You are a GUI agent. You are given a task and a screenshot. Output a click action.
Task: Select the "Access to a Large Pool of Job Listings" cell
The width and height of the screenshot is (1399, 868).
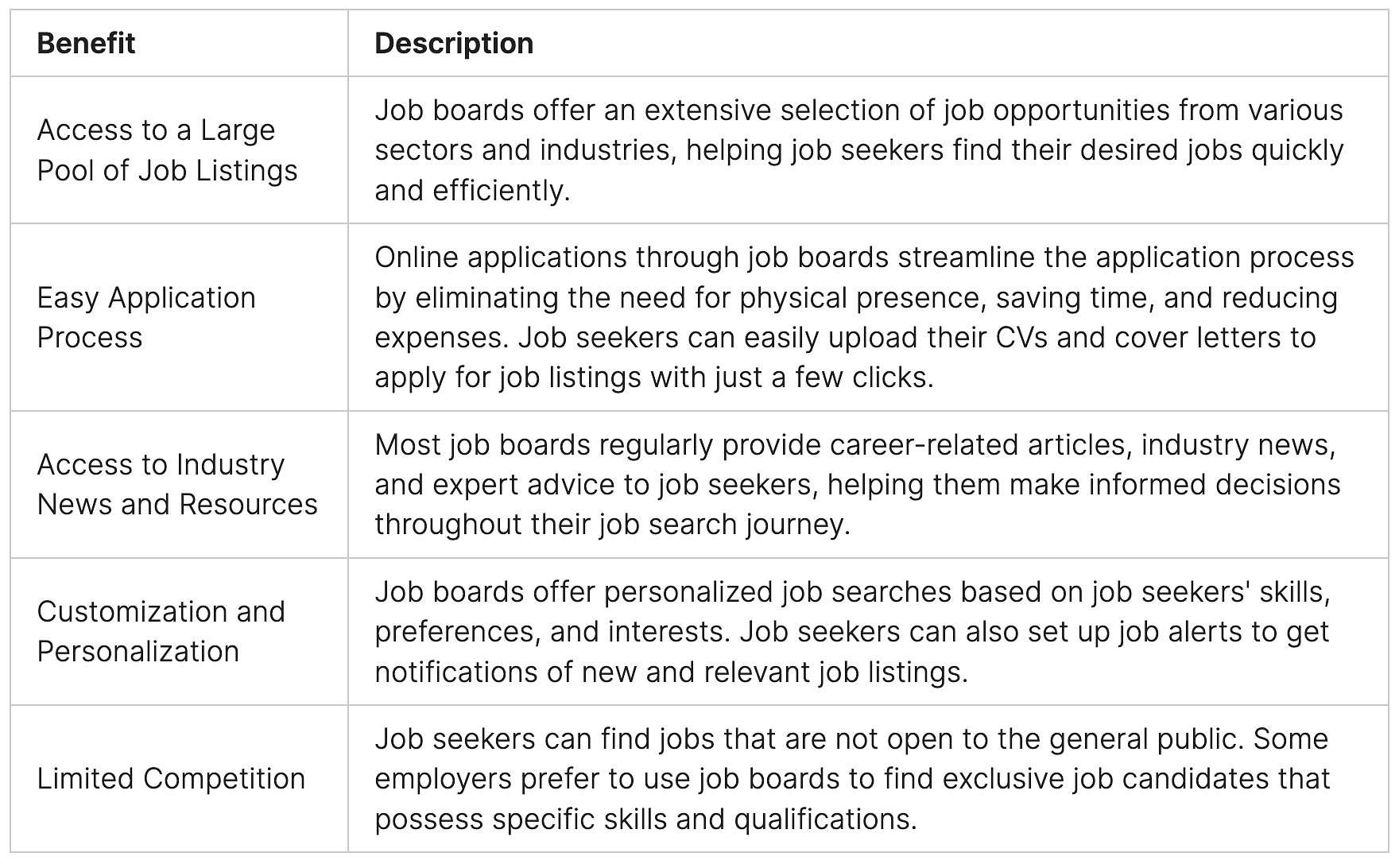(x=167, y=150)
